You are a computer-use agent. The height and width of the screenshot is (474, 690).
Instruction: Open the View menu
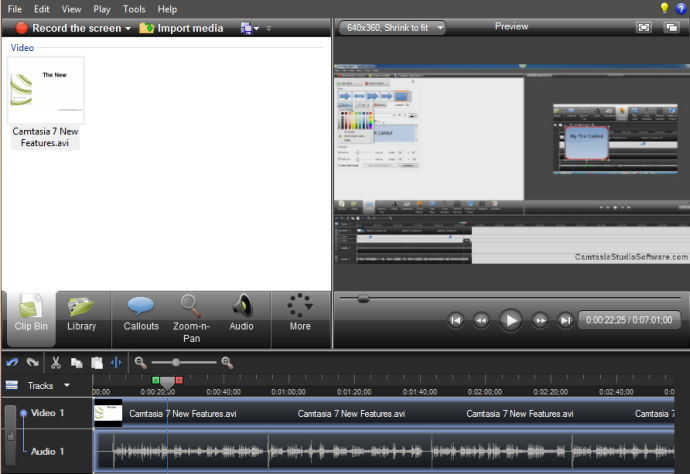(x=71, y=9)
